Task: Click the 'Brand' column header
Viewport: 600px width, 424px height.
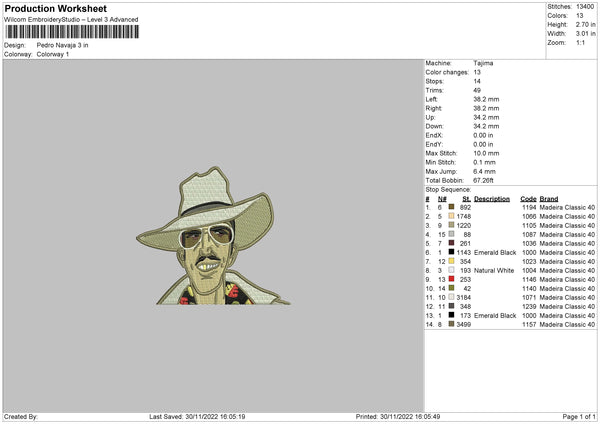Action: click(549, 199)
